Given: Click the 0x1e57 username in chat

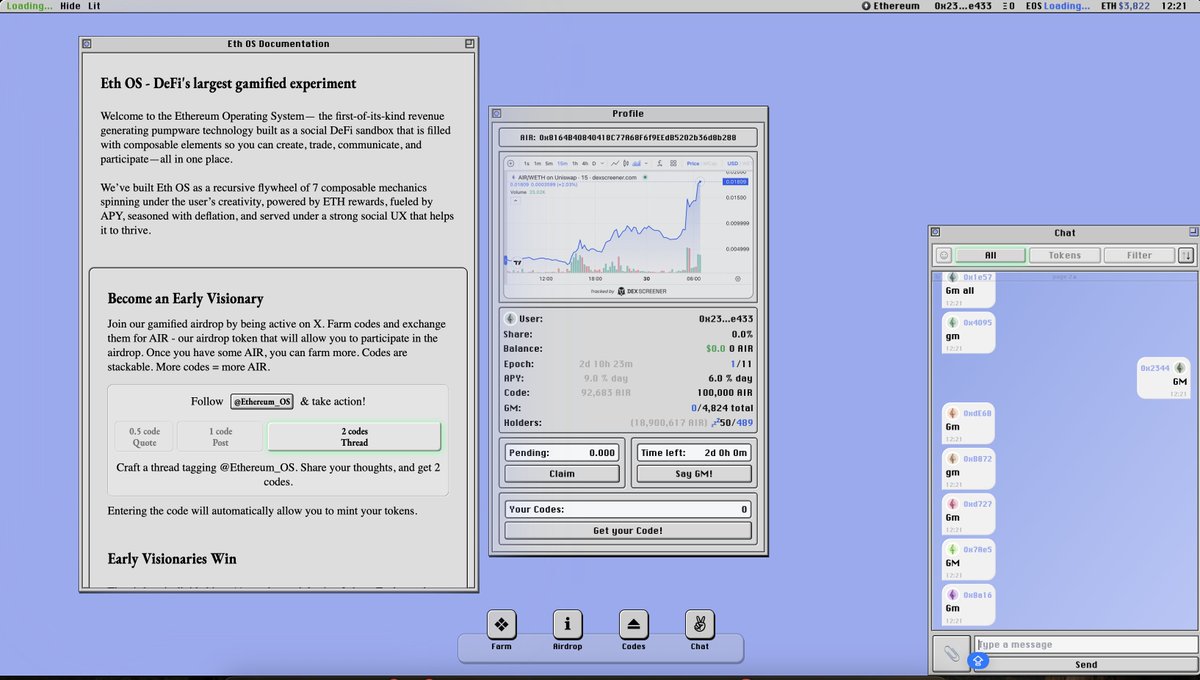Looking at the screenshot, I should click(978, 276).
